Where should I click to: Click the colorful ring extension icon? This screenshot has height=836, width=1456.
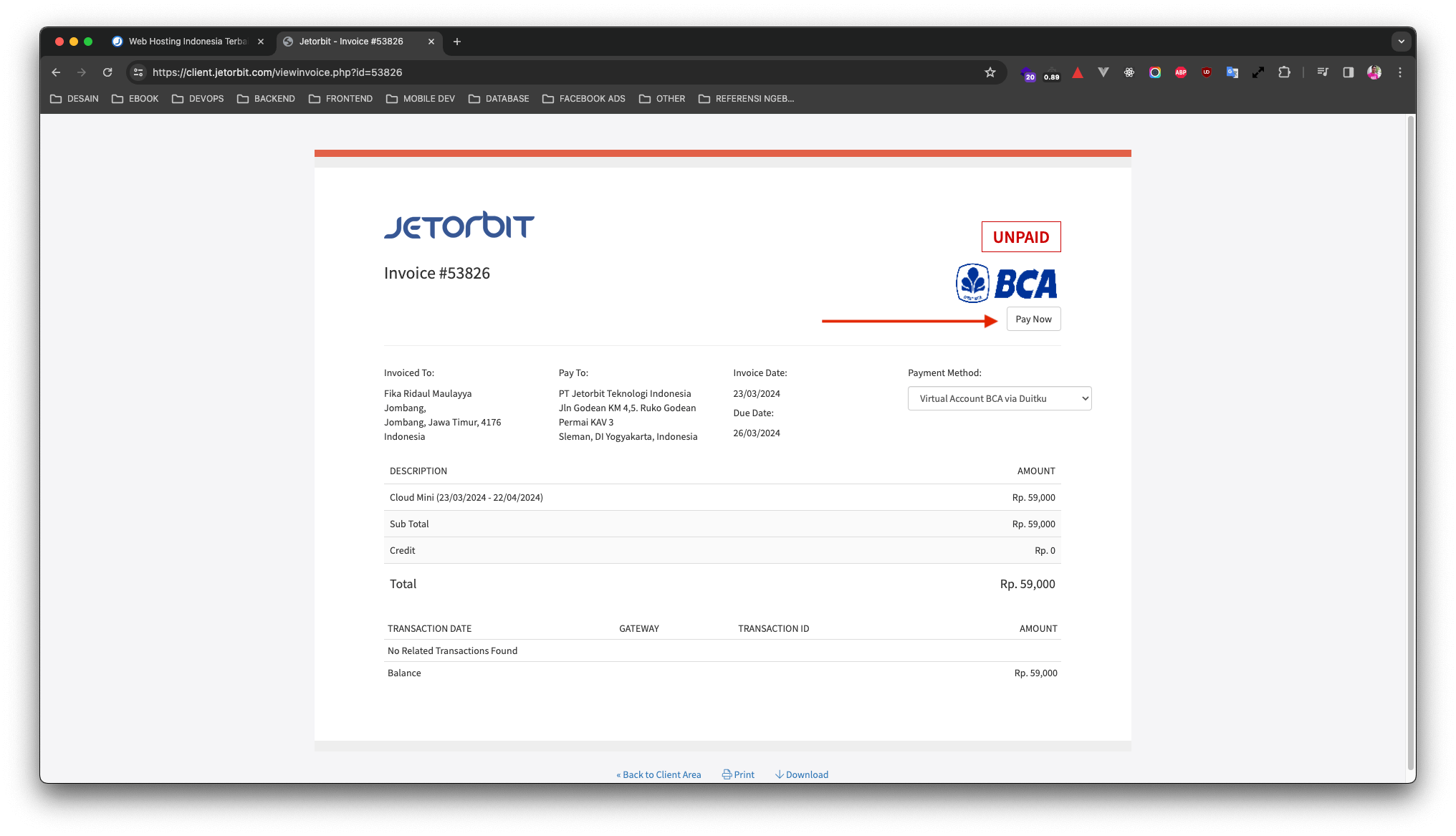[1155, 72]
